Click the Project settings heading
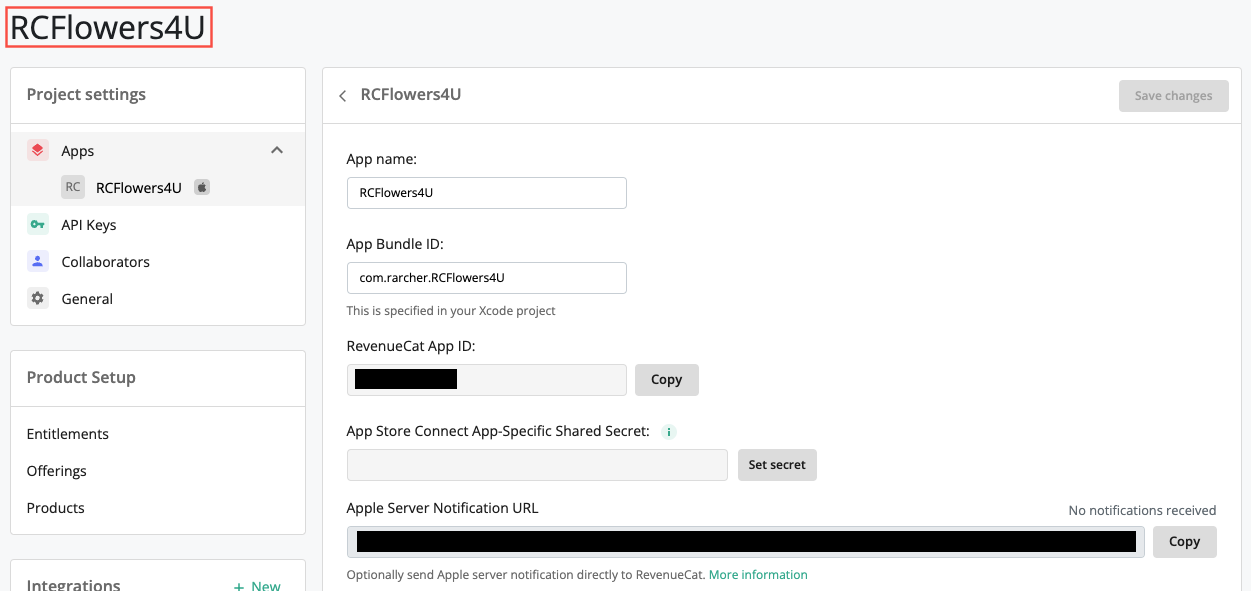 (x=86, y=95)
